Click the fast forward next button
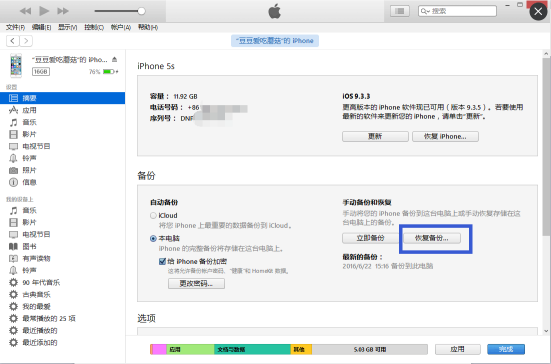The width and height of the screenshot is (551, 364). pos(63,11)
